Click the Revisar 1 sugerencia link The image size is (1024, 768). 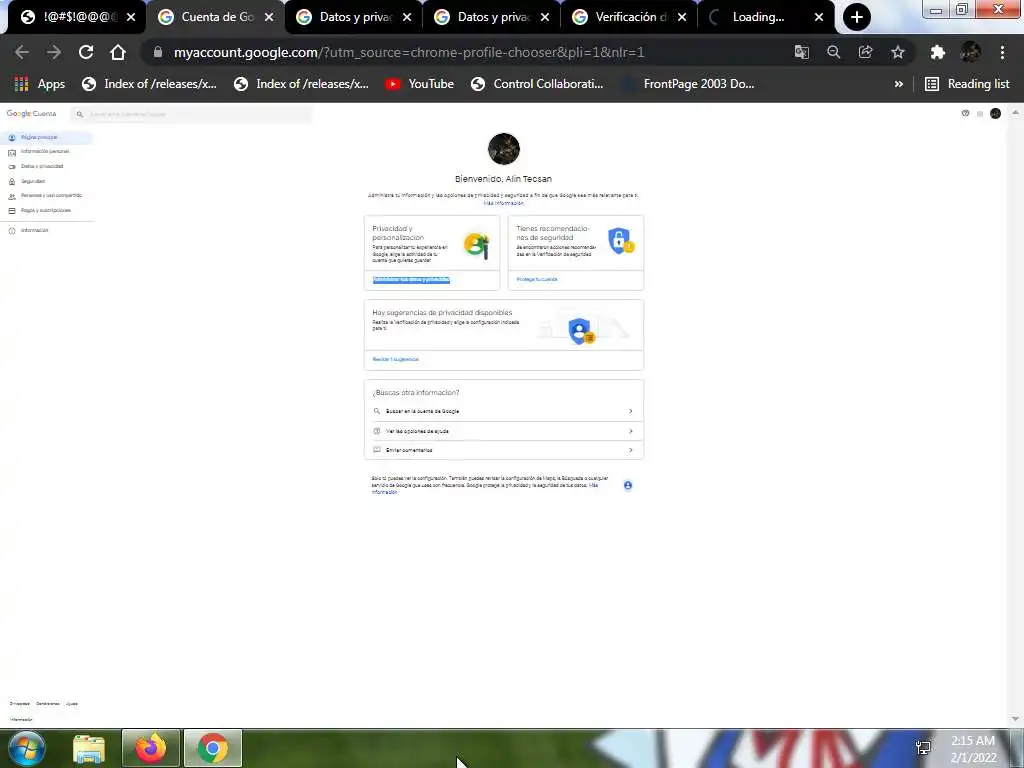(x=395, y=359)
